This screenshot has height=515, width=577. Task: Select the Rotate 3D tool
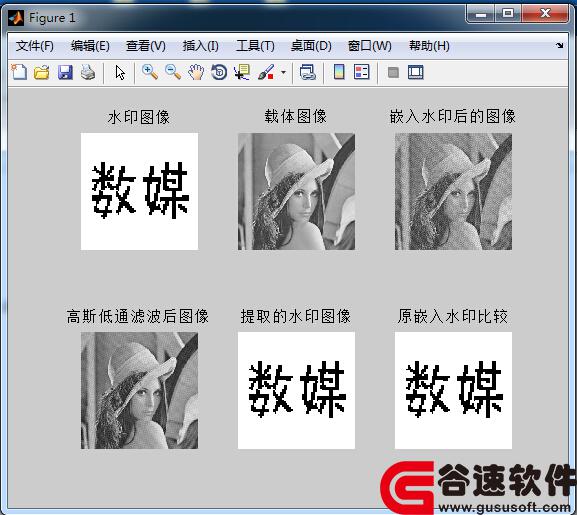click(219, 72)
